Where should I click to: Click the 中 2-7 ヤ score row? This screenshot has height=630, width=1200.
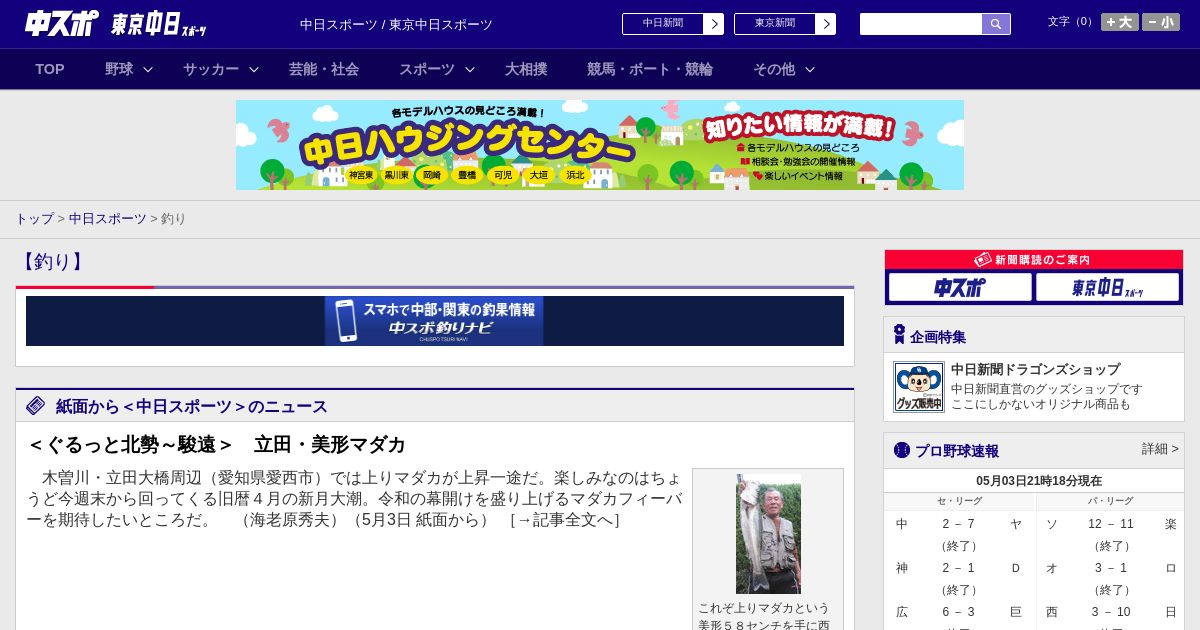pyautogui.click(x=959, y=524)
